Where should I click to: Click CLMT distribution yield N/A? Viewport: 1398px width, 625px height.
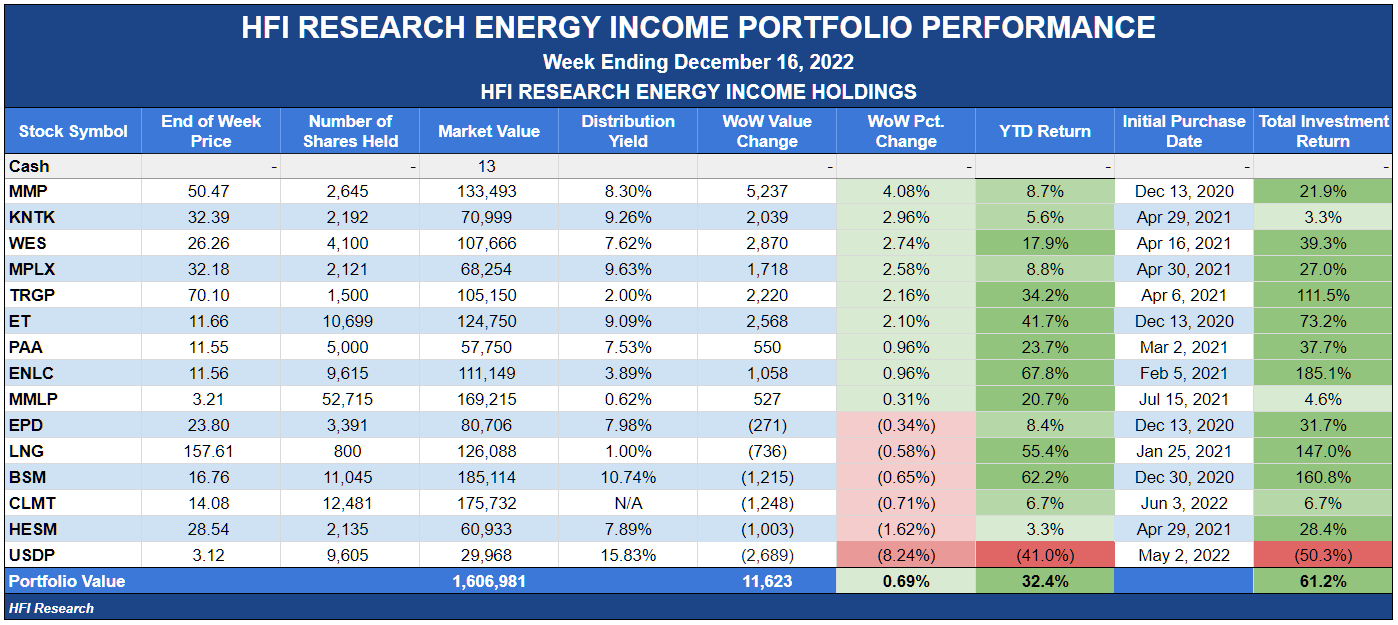[x=628, y=503]
